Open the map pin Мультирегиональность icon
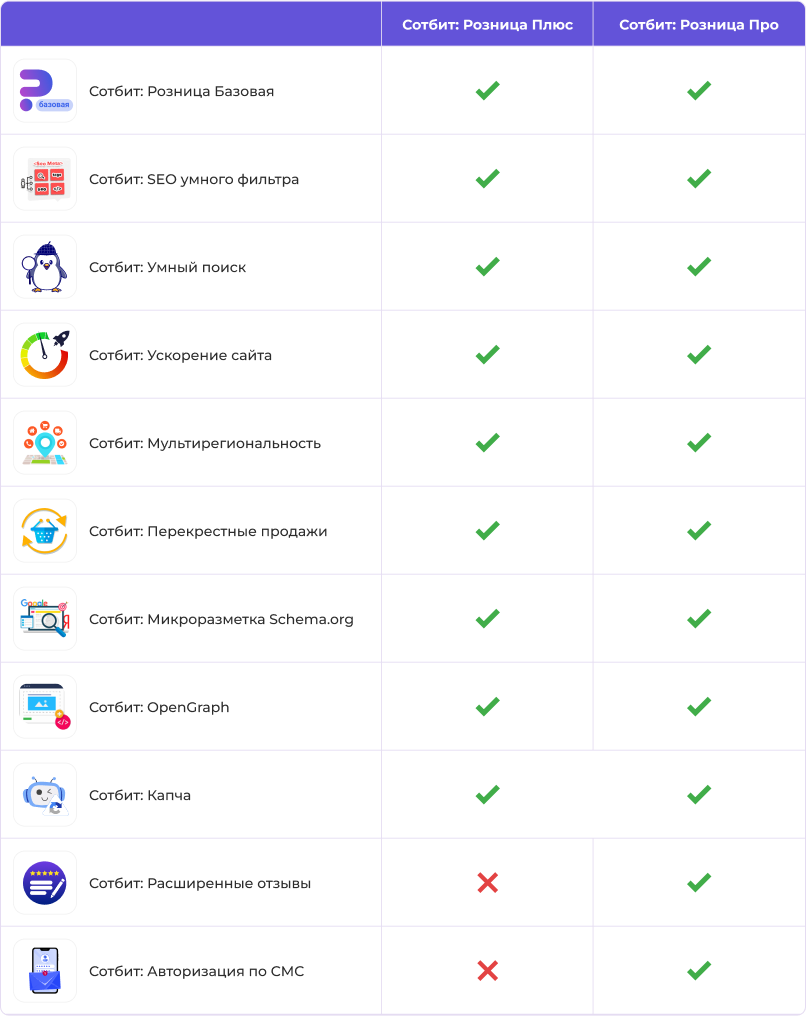806x1016 pixels. coord(45,443)
